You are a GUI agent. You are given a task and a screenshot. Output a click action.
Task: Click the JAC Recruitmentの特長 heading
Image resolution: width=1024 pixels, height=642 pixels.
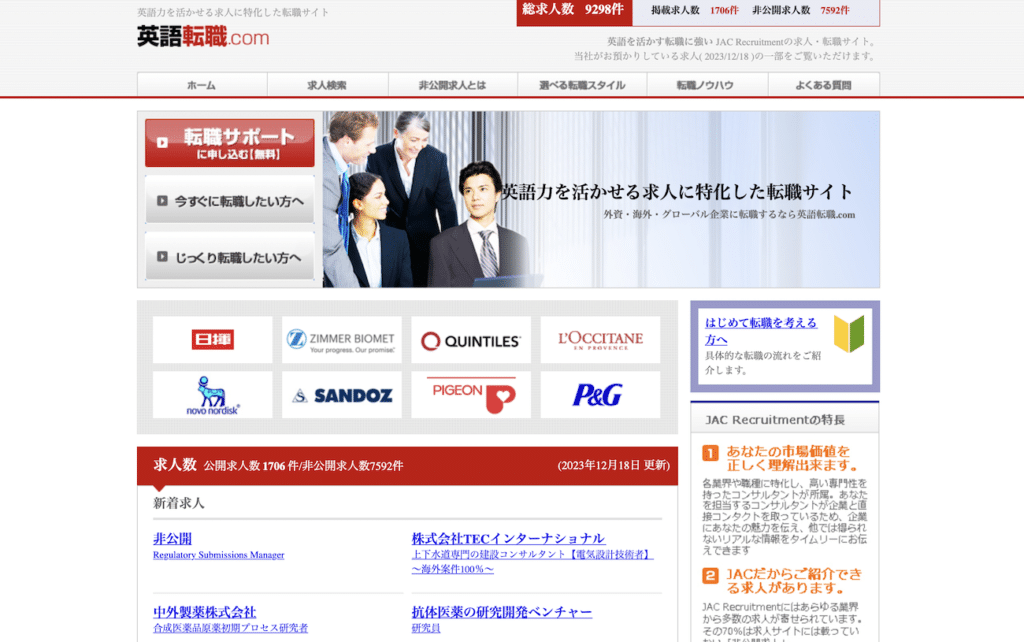point(775,420)
